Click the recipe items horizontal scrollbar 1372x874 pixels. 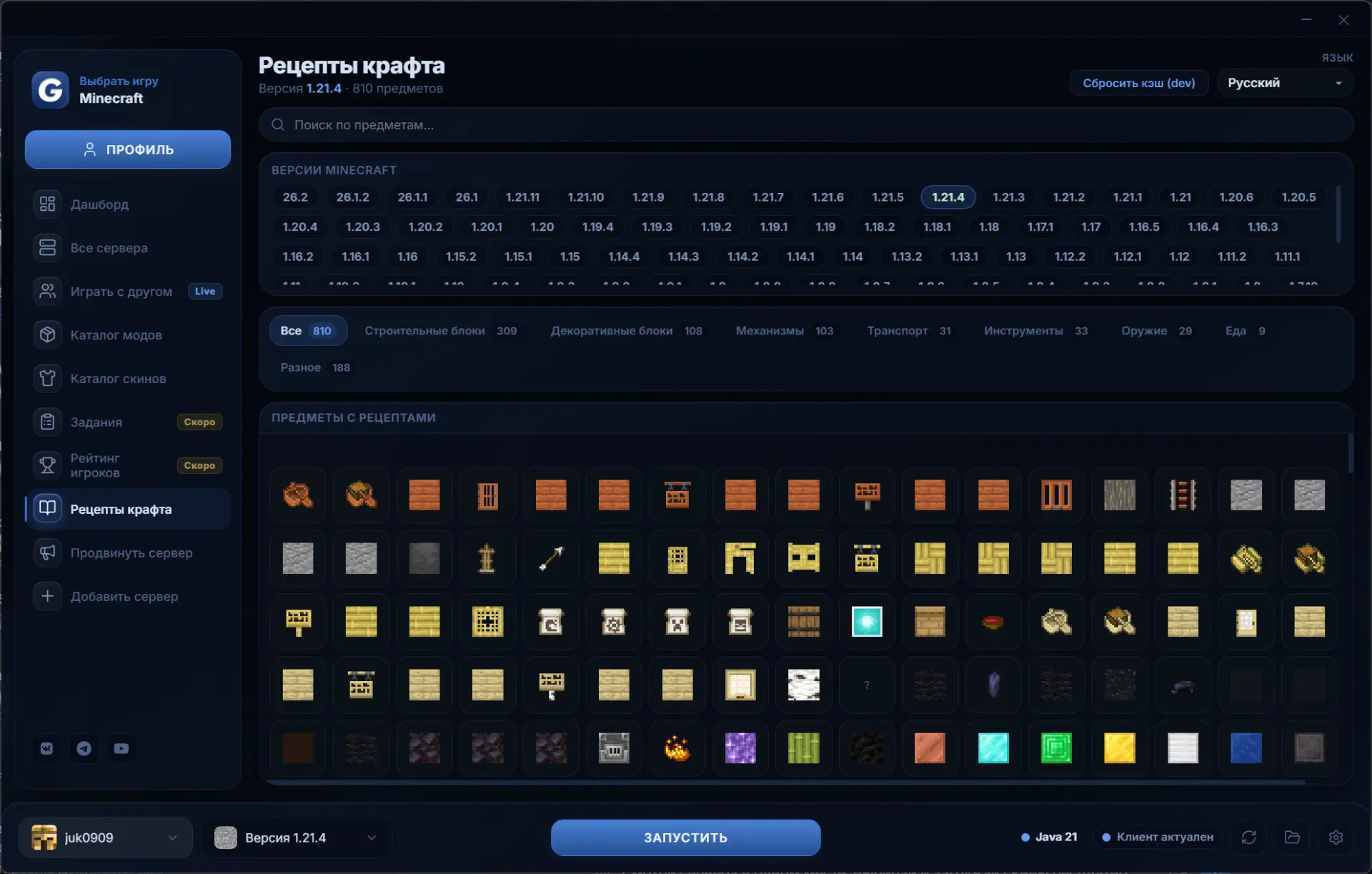[x=786, y=783]
